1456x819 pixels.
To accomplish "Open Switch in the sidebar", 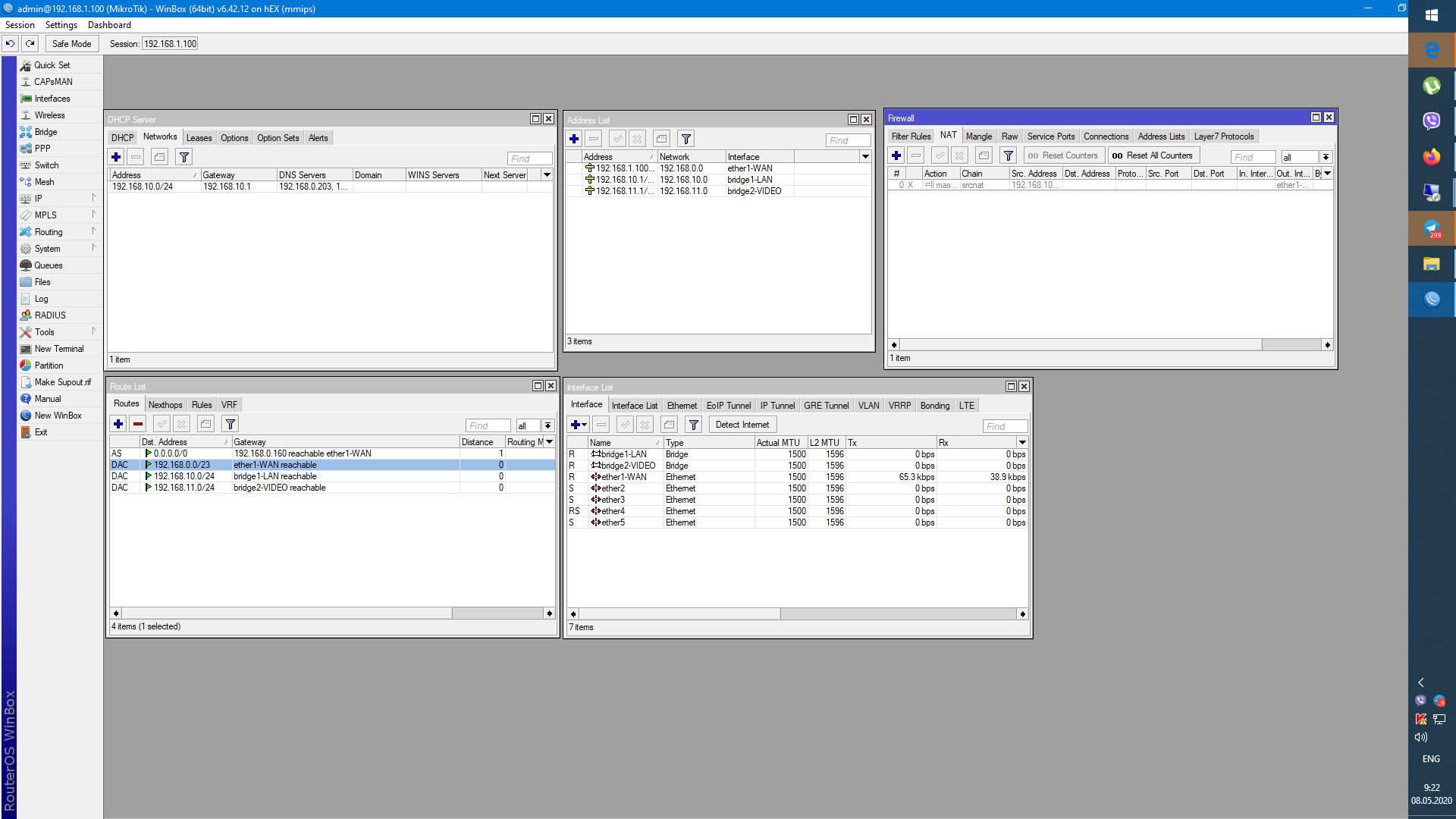I will pos(46,165).
